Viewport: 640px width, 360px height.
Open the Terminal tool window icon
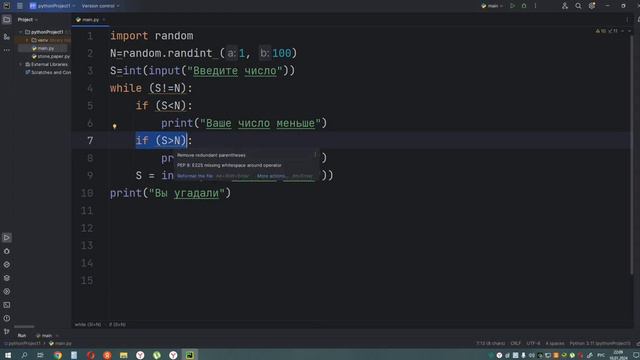click(x=7, y=305)
